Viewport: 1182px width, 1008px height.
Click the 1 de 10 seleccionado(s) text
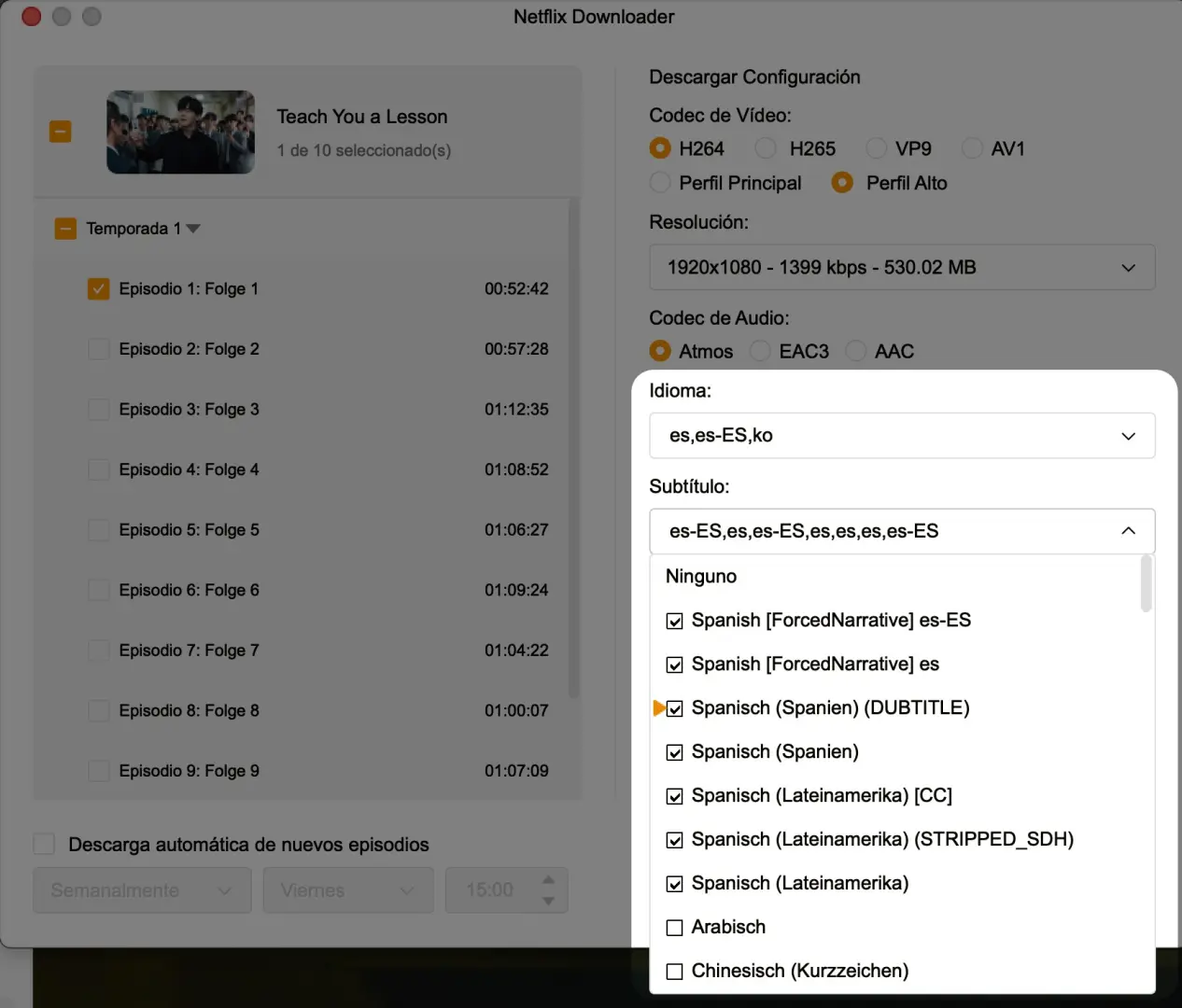364,150
